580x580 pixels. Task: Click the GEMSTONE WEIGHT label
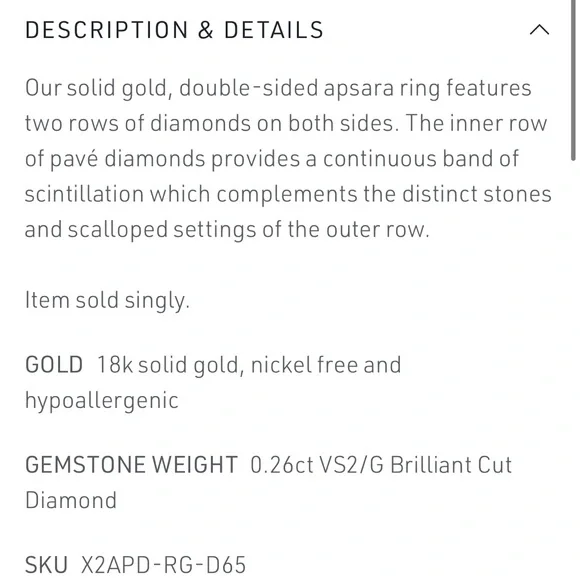(131, 464)
